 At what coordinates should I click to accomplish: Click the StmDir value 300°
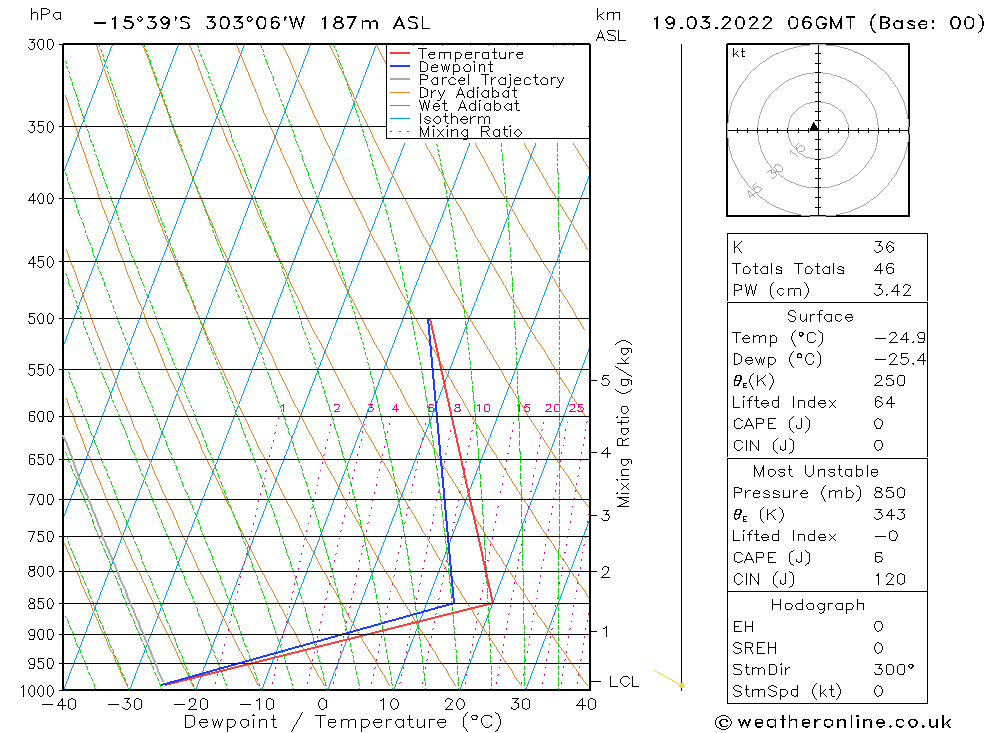[894, 670]
